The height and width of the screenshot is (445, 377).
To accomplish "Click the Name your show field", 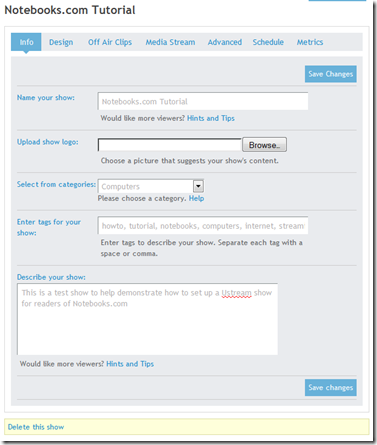I will pos(203,101).
